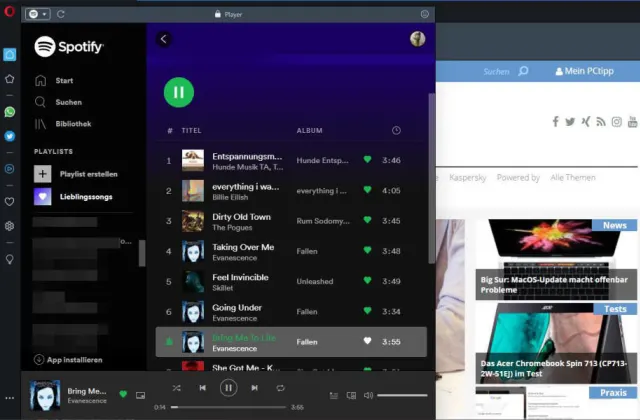Enable shuffle in the player bar

pos(176,387)
